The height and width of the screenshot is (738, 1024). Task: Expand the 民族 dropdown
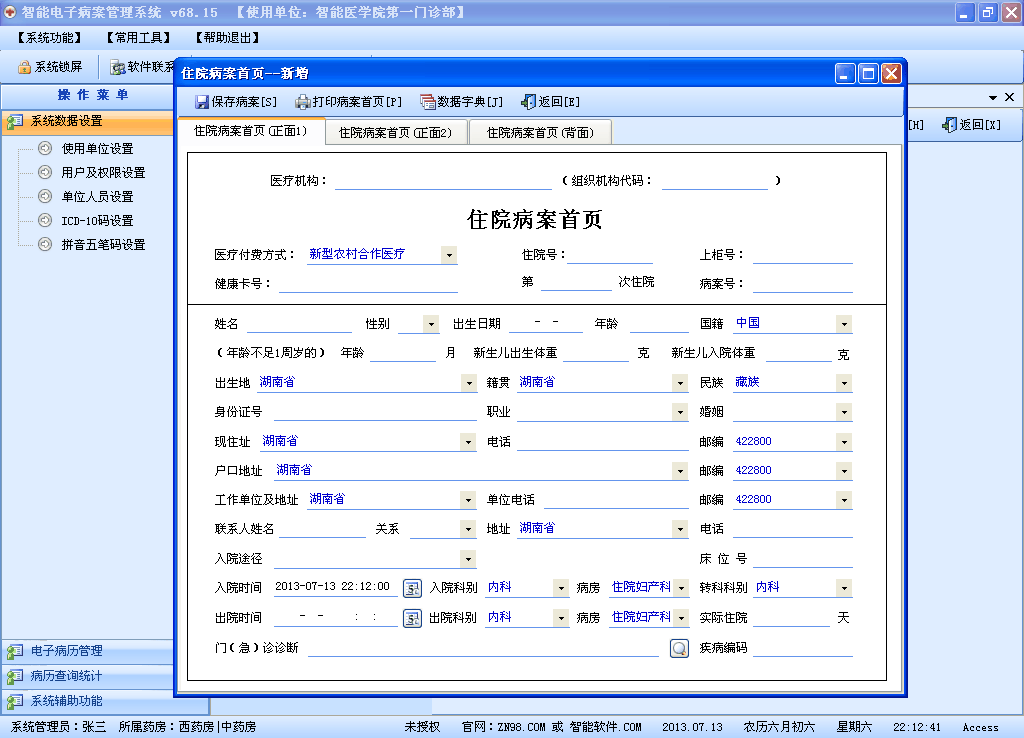[844, 383]
